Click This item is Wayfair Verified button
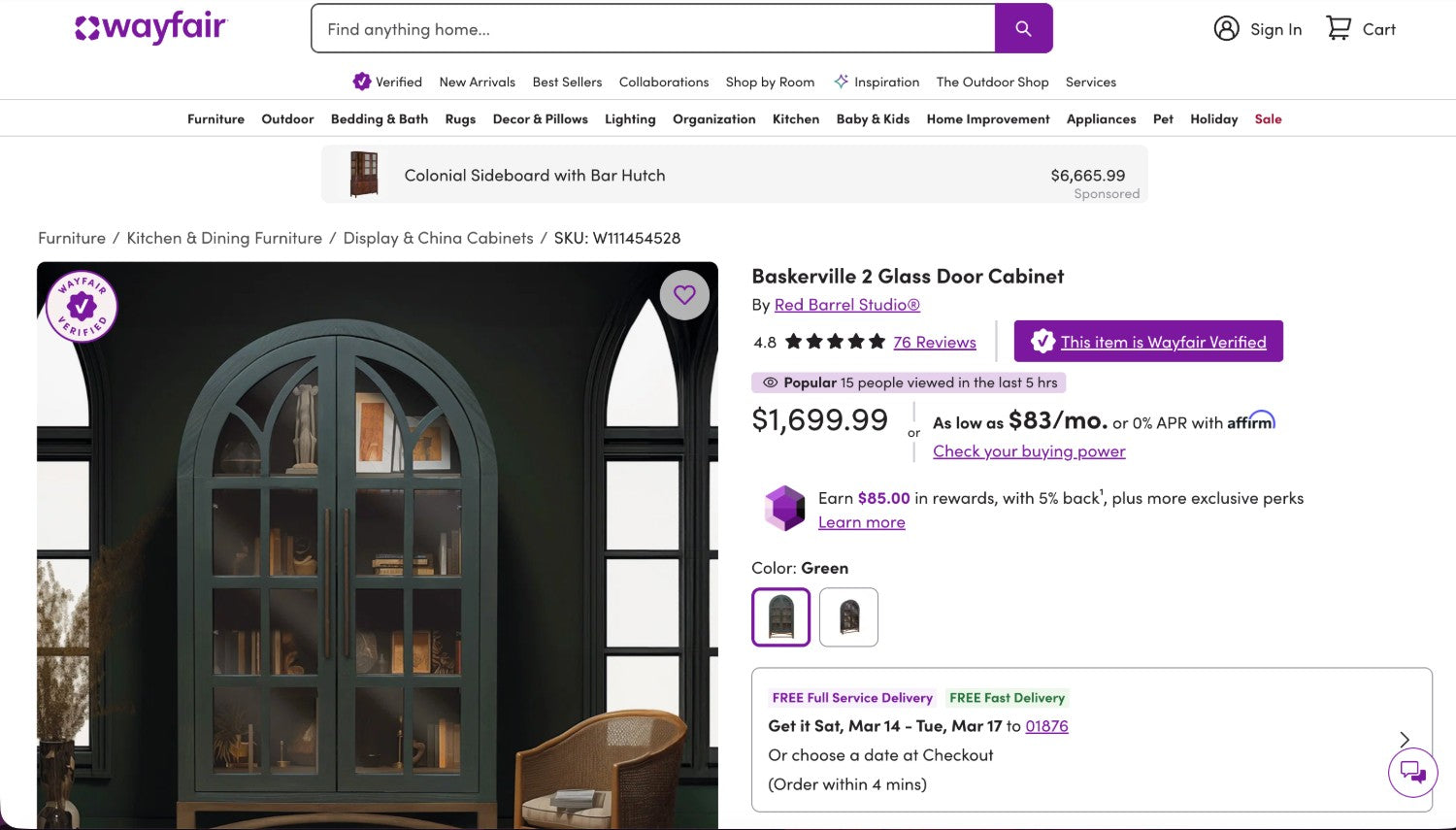1456x830 pixels. [1148, 342]
